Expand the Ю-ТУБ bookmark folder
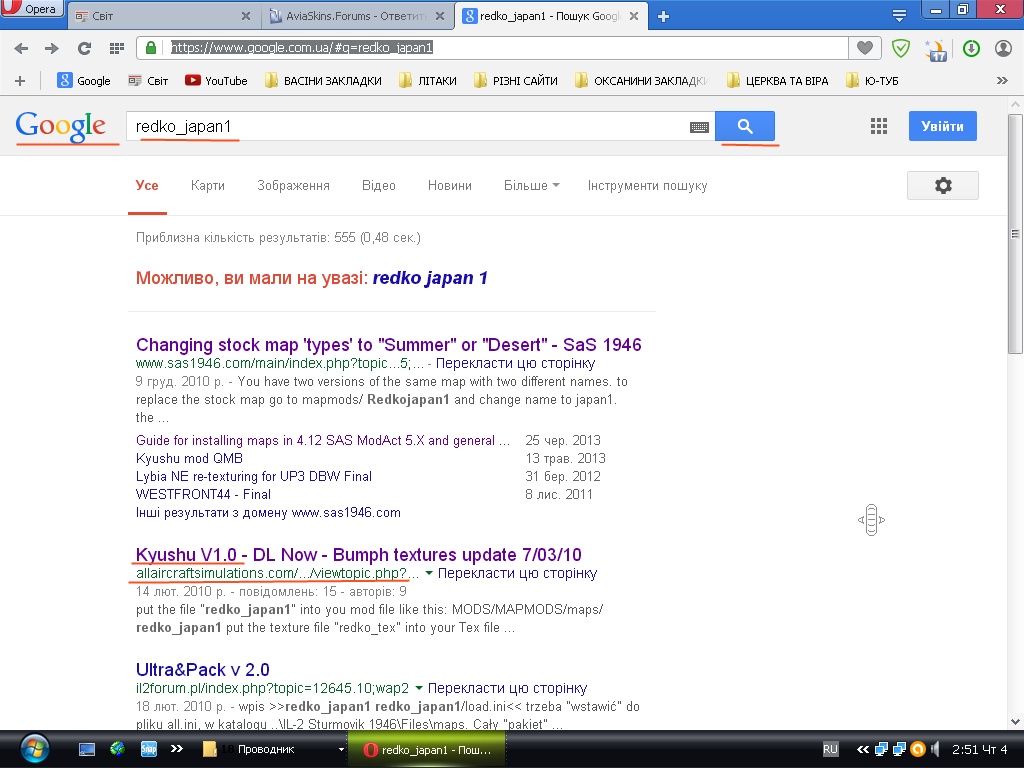The width and height of the screenshot is (1024, 768). (872, 81)
